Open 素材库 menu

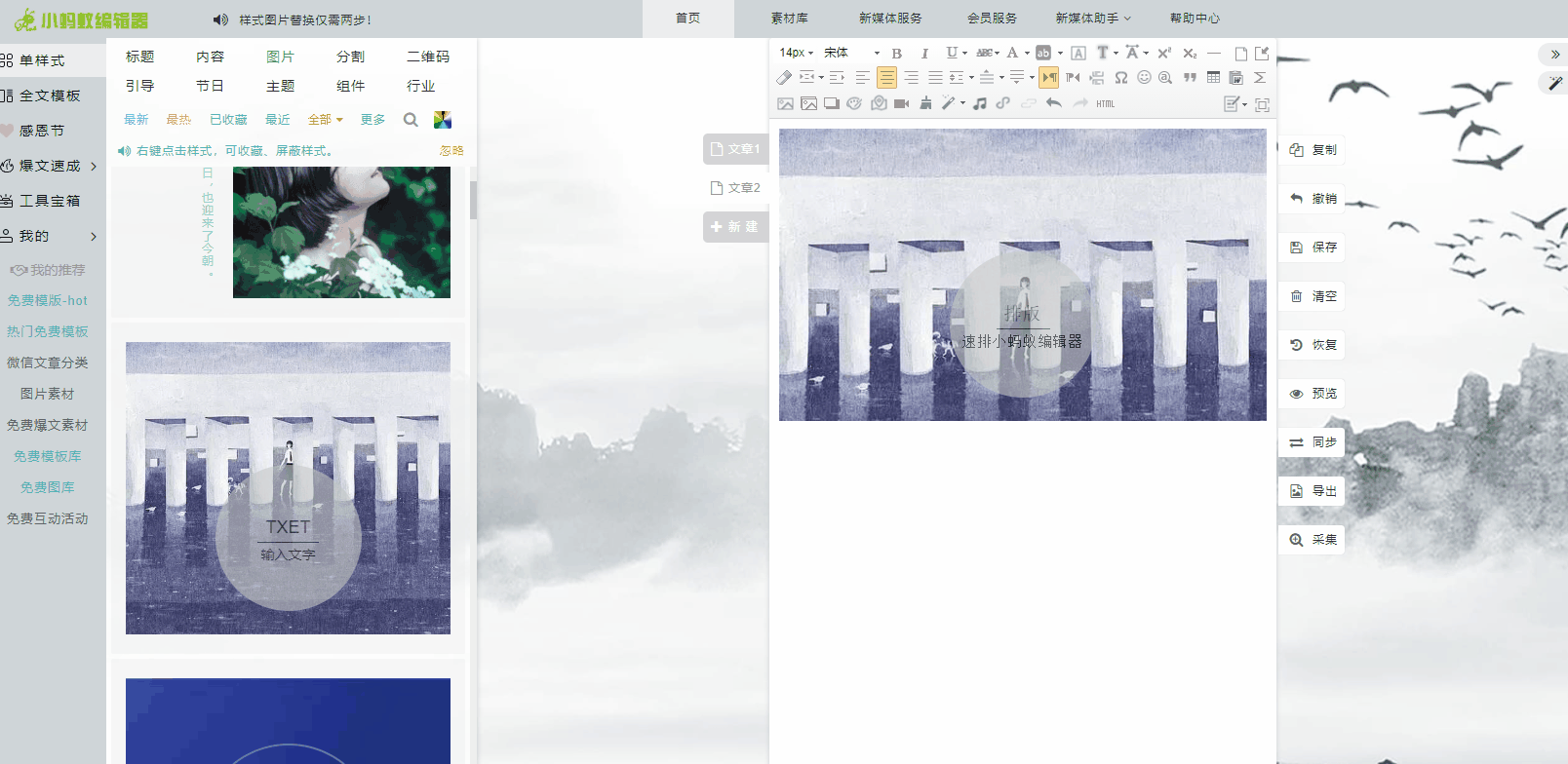(x=789, y=19)
